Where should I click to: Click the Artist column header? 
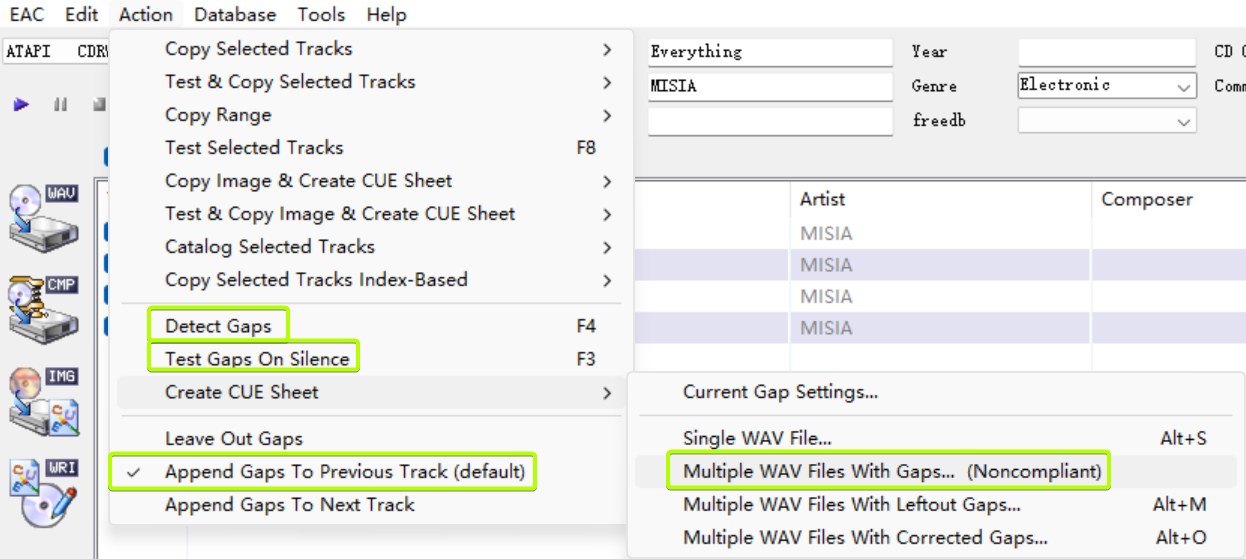pos(823,200)
